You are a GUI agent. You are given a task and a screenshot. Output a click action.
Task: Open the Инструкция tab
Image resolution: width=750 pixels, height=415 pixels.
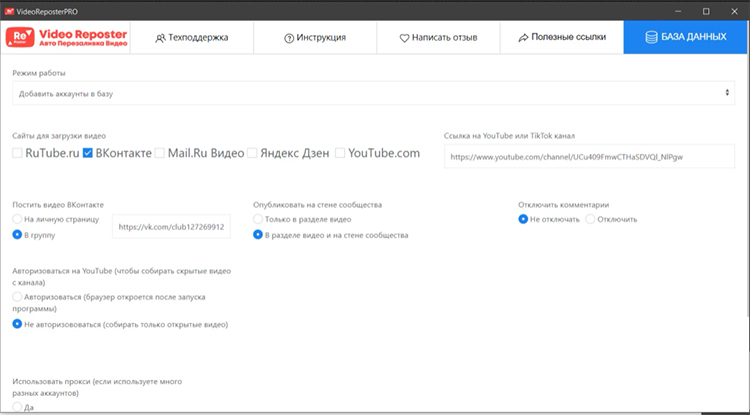tap(315, 37)
